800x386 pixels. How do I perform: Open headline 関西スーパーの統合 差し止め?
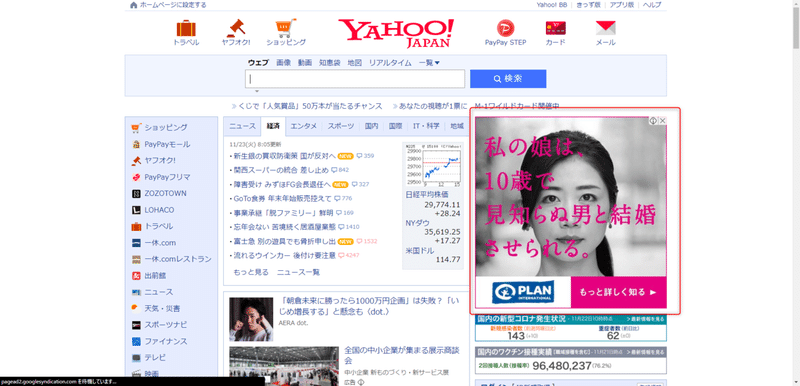click(x=281, y=170)
